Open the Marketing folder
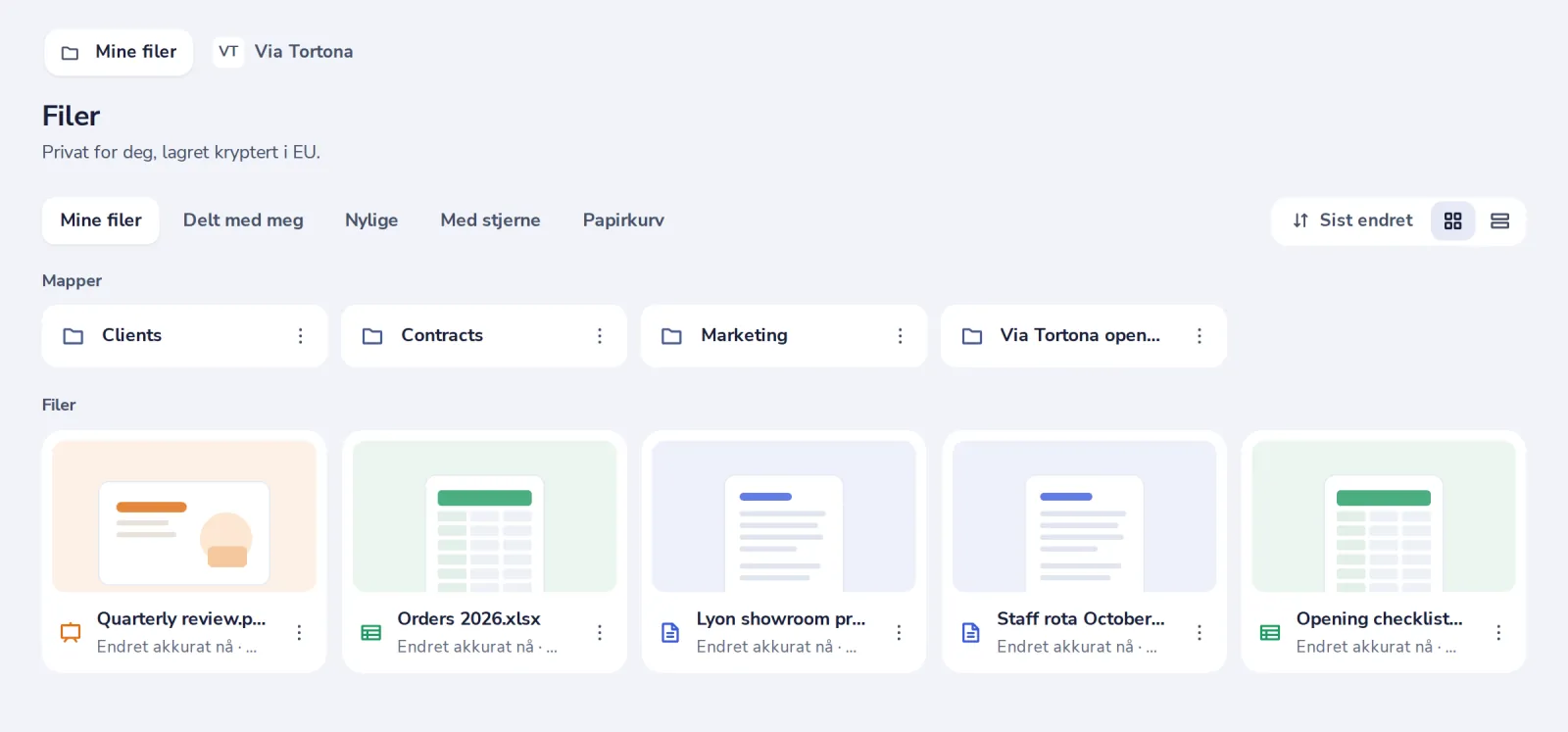The height and width of the screenshot is (732, 1568). (x=784, y=336)
